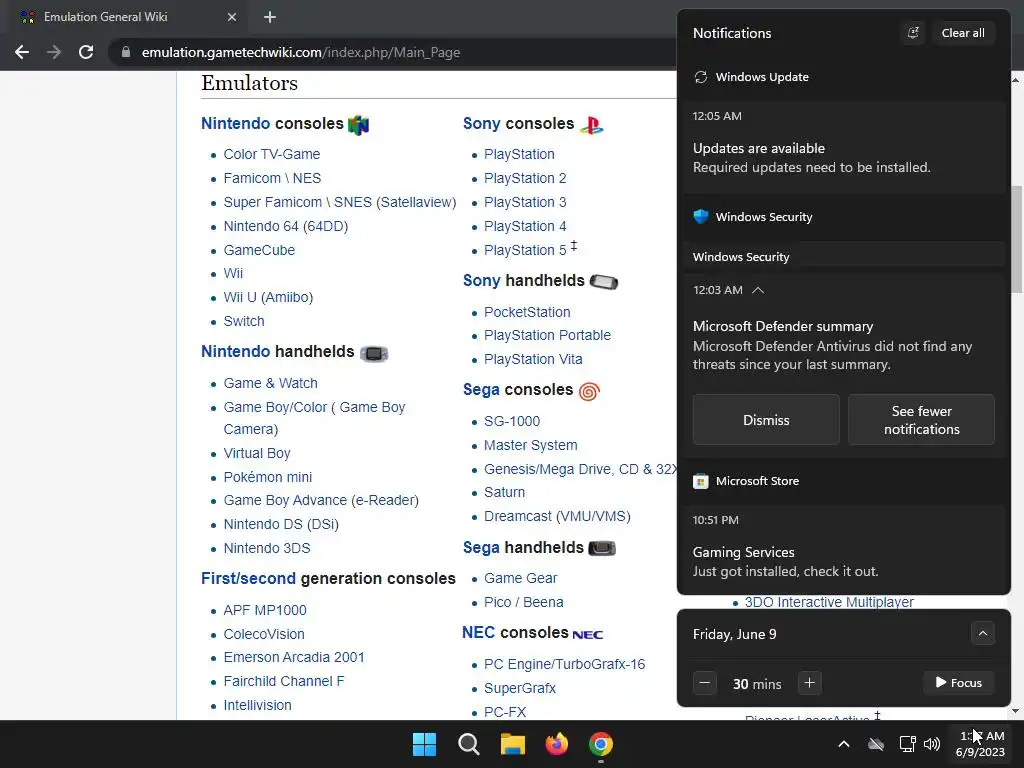Launch Firefox from the taskbar

556,744
